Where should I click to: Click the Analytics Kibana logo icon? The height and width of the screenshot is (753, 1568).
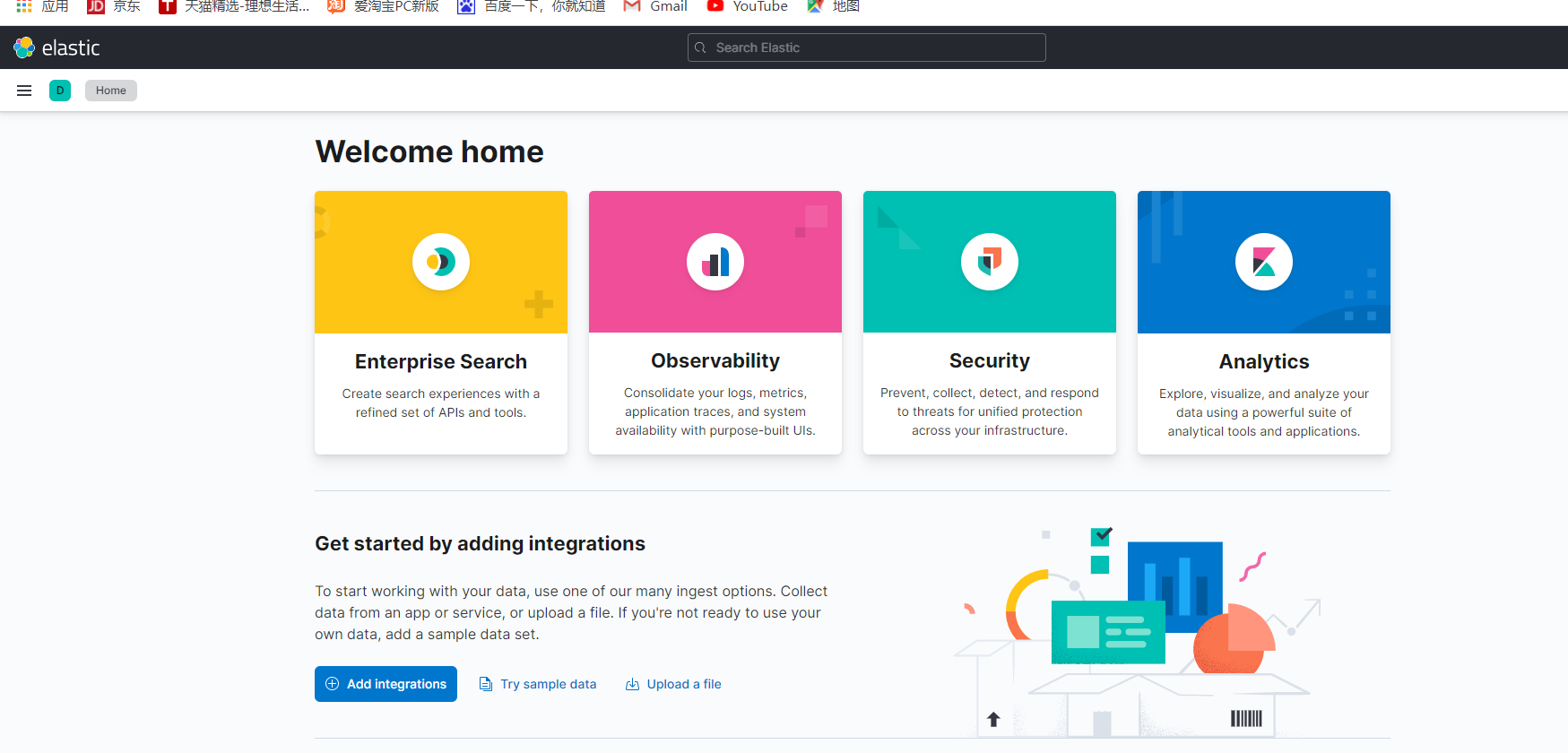point(1264,262)
